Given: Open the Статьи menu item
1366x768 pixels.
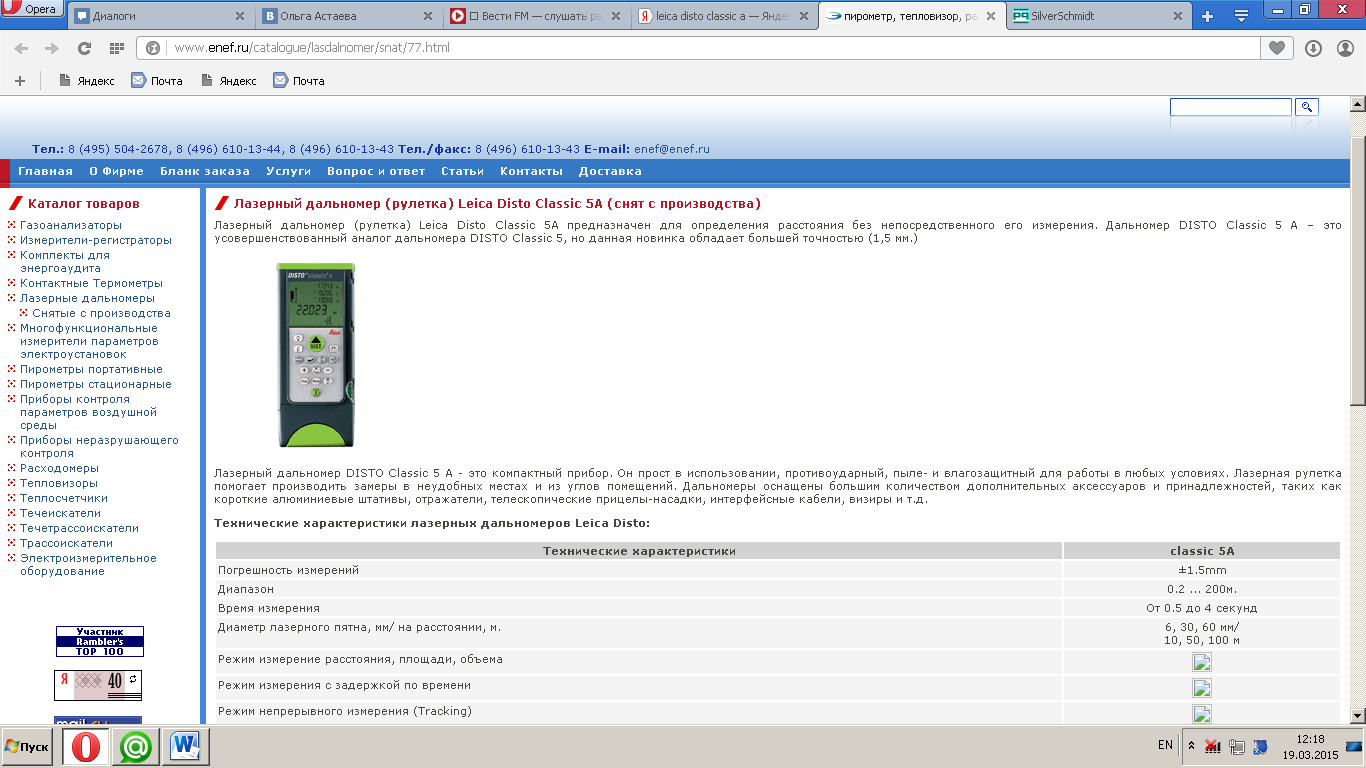Looking at the screenshot, I should 463,171.
